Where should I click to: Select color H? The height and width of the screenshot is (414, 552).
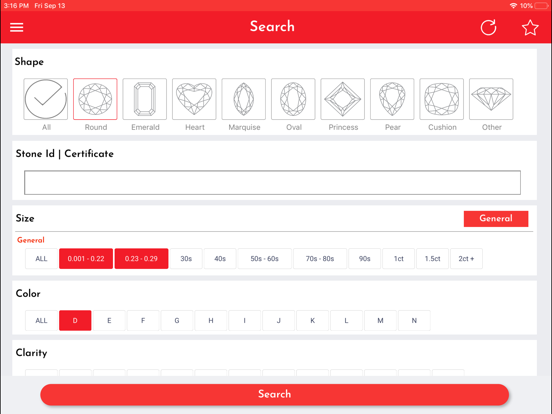click(211, 320)
